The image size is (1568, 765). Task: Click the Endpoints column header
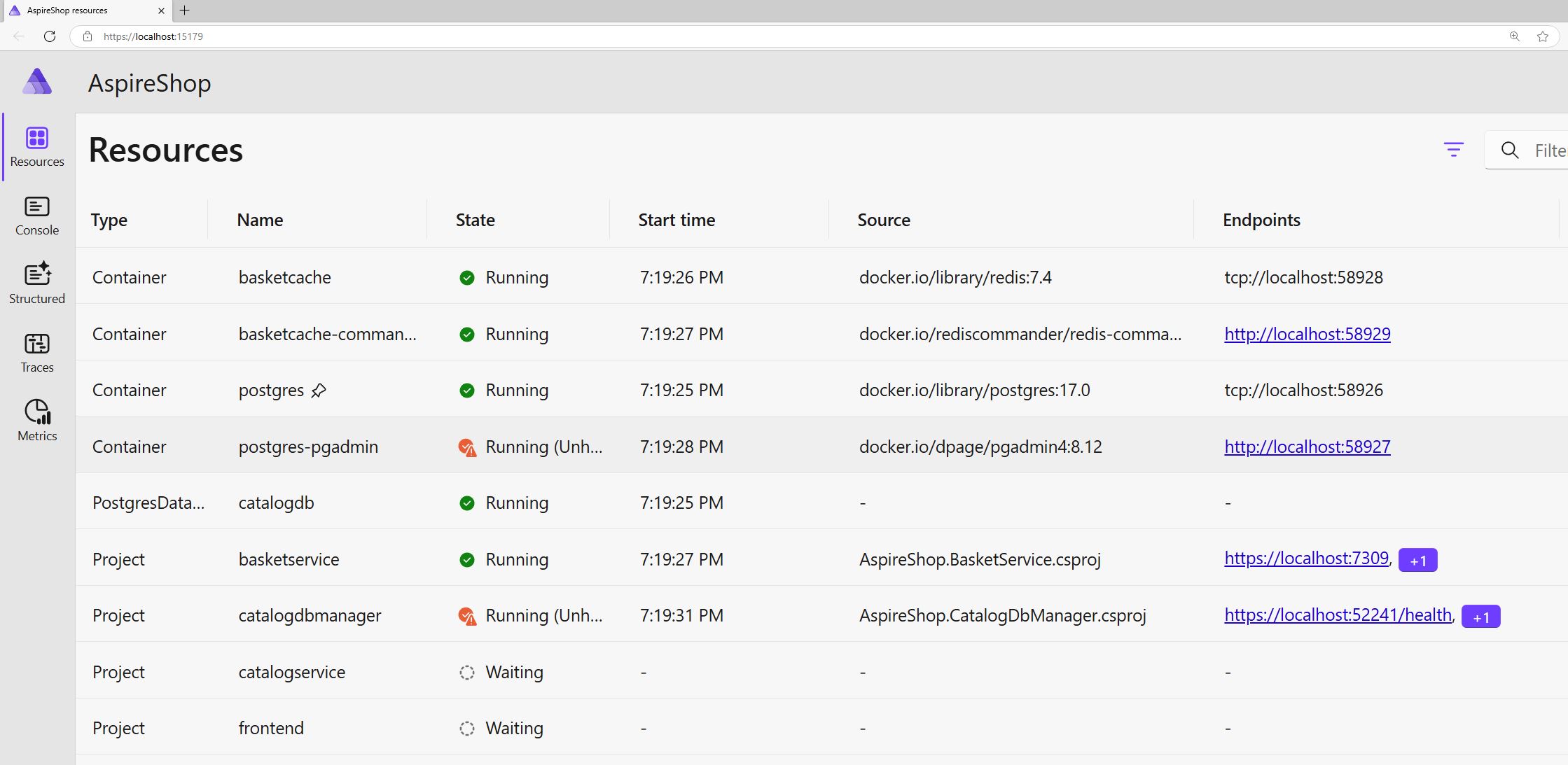pos(1261,220)
